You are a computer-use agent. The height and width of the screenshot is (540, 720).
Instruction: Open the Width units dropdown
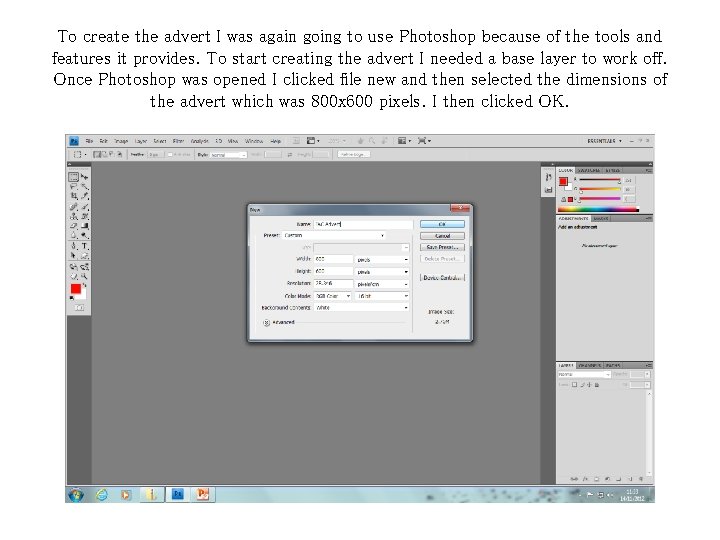tap(382, 260)
